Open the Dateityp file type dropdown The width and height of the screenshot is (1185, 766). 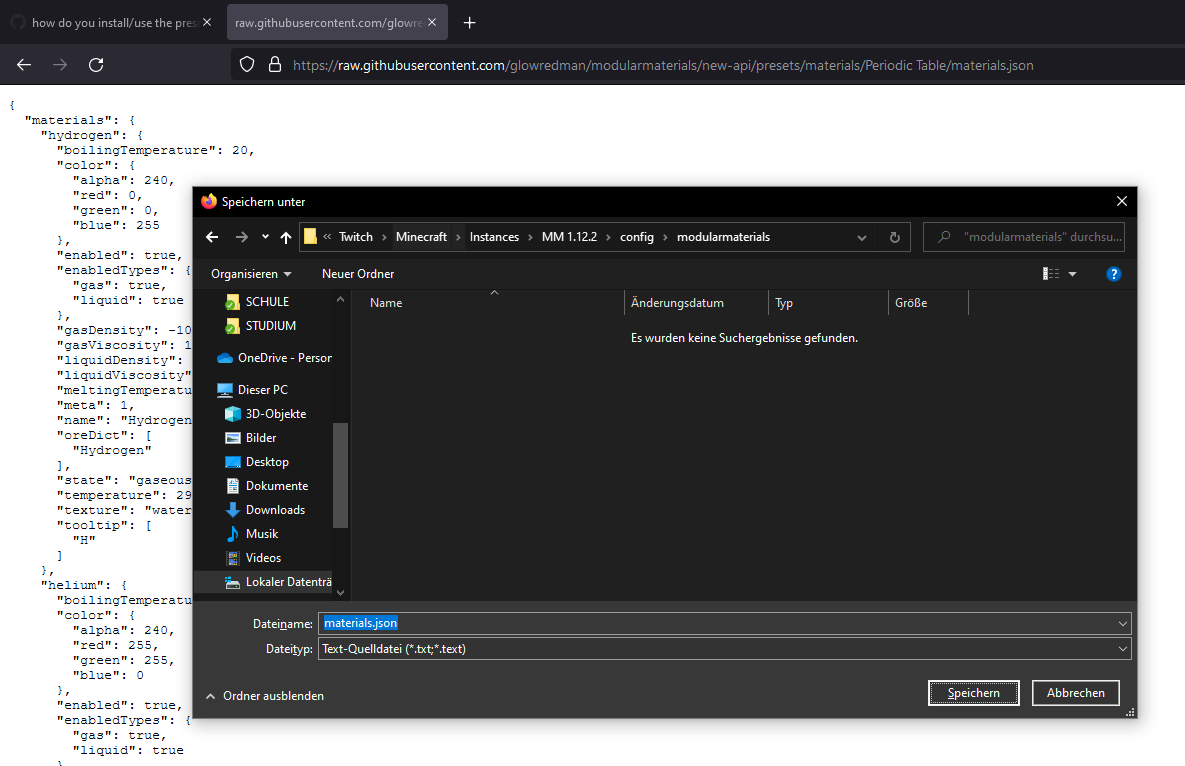1122,648
